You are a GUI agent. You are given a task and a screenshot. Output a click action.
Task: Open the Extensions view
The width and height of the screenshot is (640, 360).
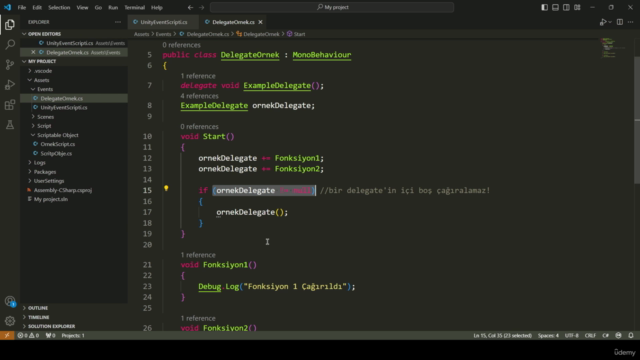tap(10, 104)
